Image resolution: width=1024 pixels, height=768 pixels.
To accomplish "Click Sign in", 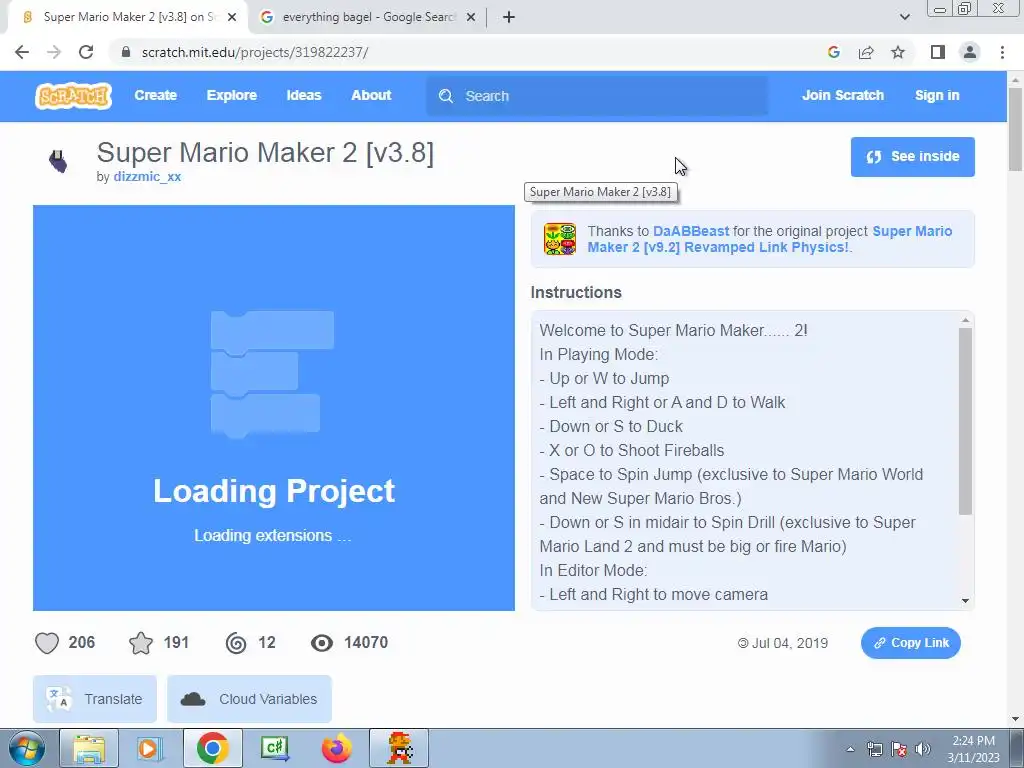I will [x=937, y=95].
